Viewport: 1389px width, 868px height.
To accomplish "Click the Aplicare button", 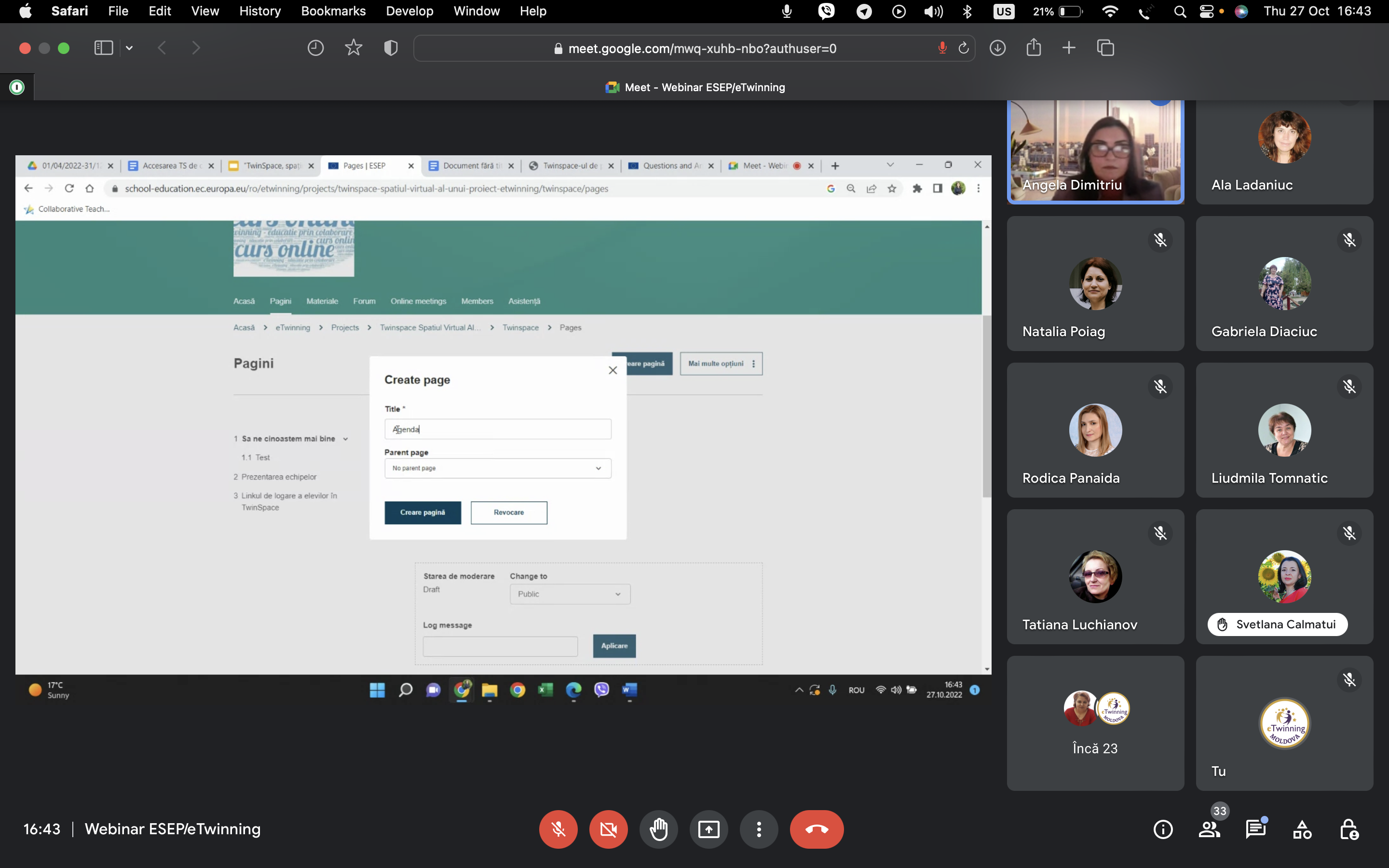I will pyautogui.click(x=614, y=646).
